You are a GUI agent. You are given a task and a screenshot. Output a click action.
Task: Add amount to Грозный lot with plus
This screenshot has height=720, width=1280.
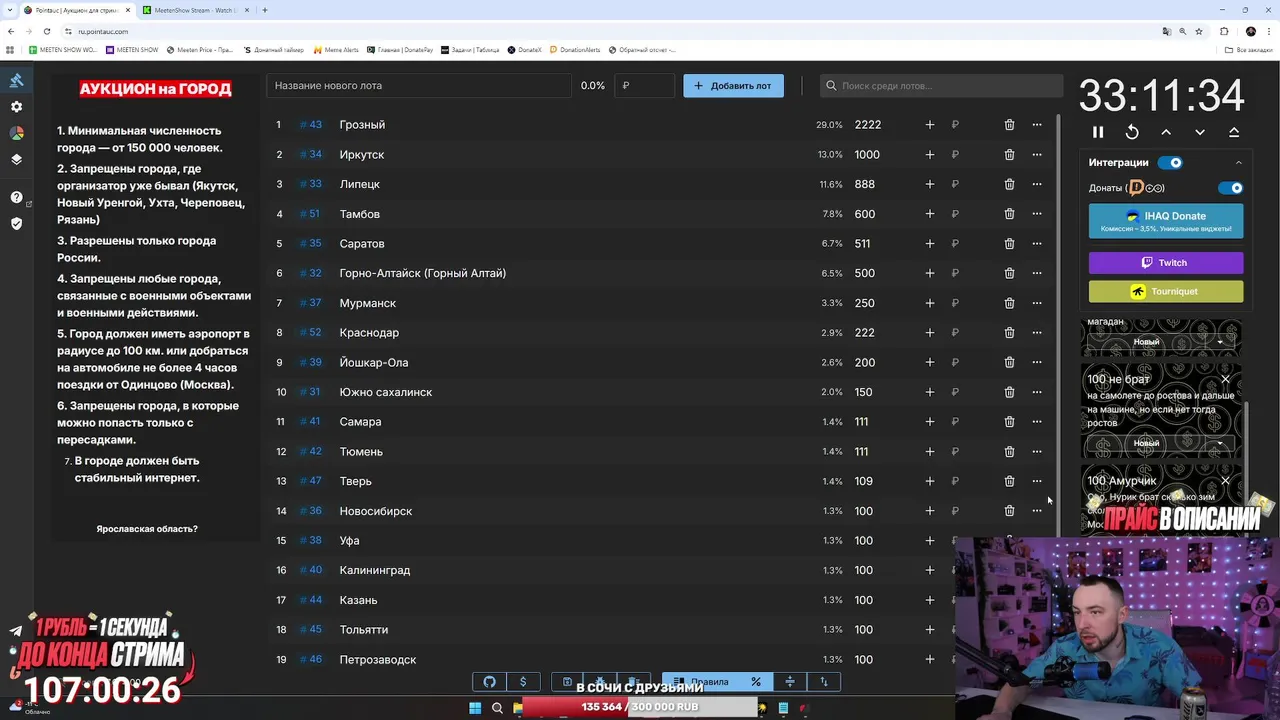930,125
